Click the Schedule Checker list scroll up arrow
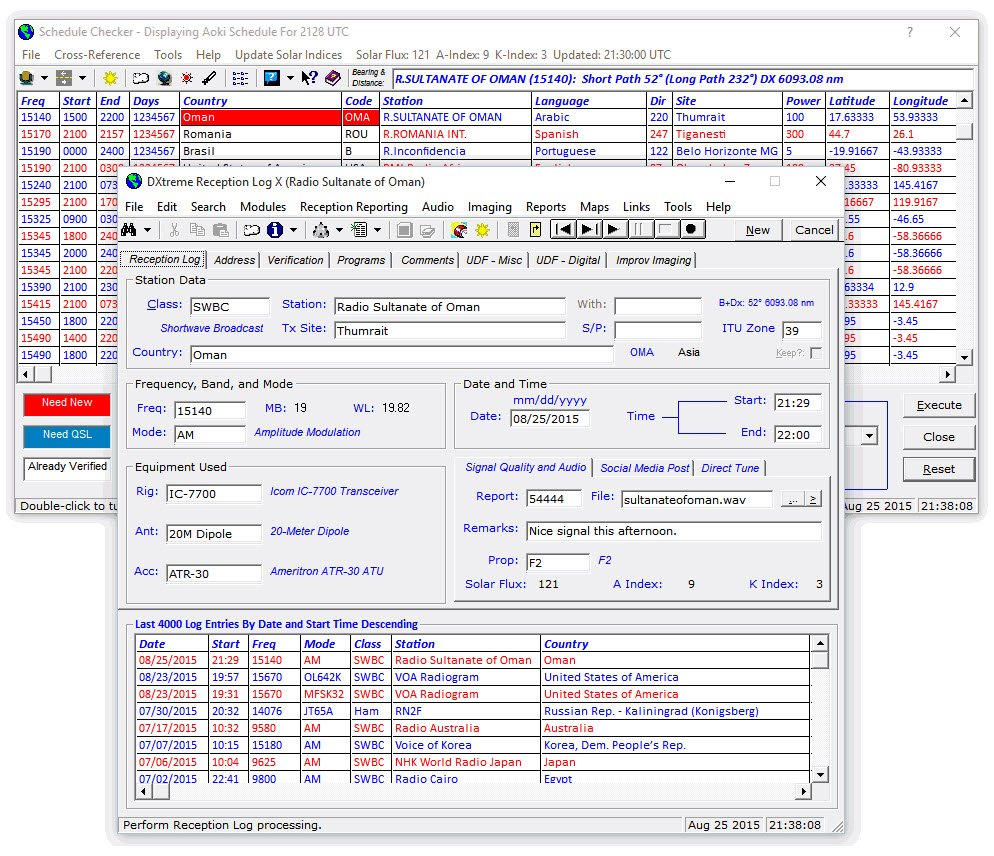Screen dimensions: 994x856 964,100
